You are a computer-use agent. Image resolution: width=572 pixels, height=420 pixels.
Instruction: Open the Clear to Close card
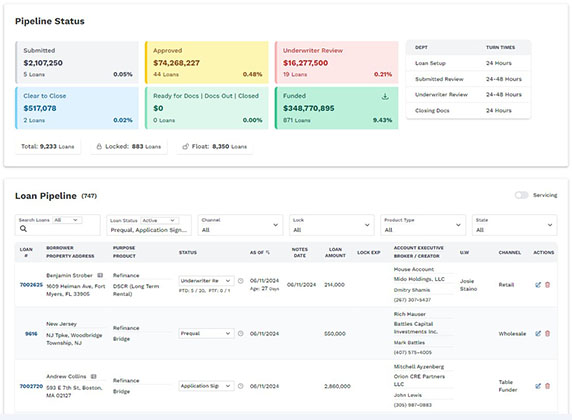tap(77, 108)
